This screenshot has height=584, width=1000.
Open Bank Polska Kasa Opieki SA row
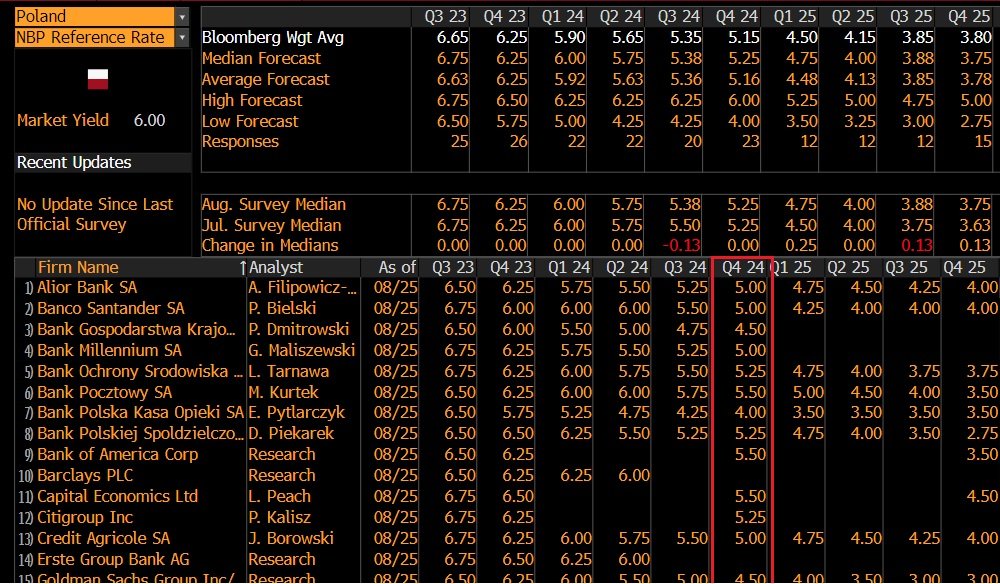click(x=140, y=412)
